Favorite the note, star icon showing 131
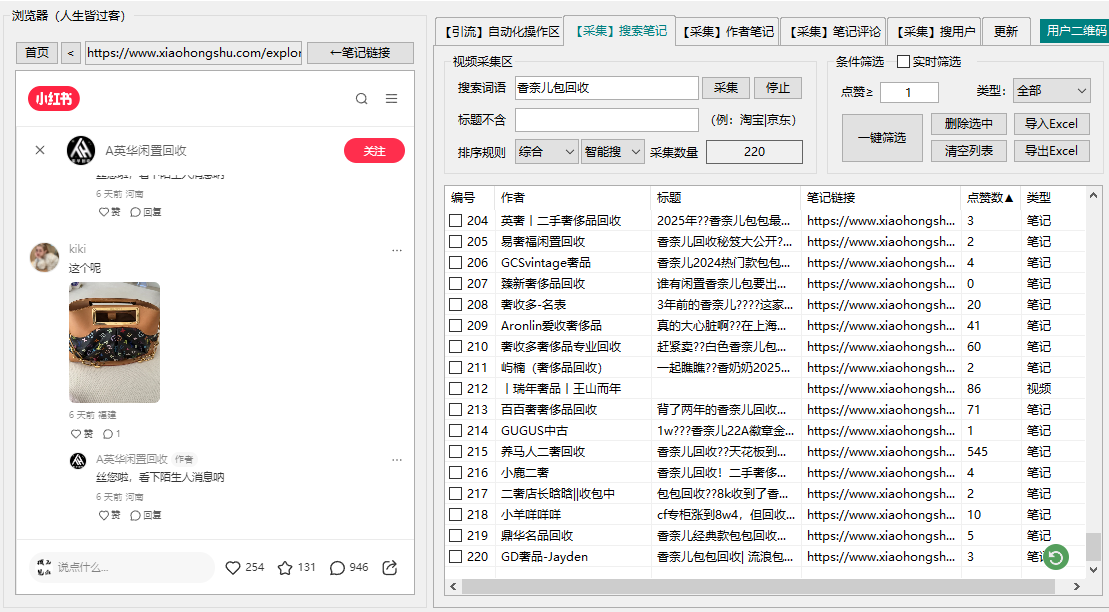 [285, 567]
